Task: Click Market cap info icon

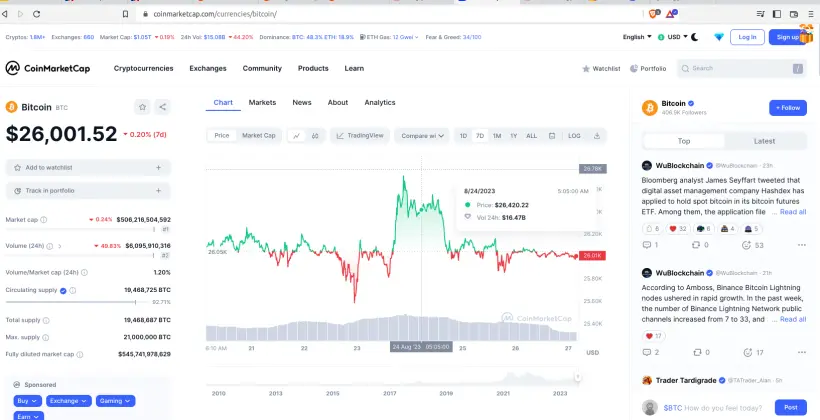Action: [x=43, y=220]
